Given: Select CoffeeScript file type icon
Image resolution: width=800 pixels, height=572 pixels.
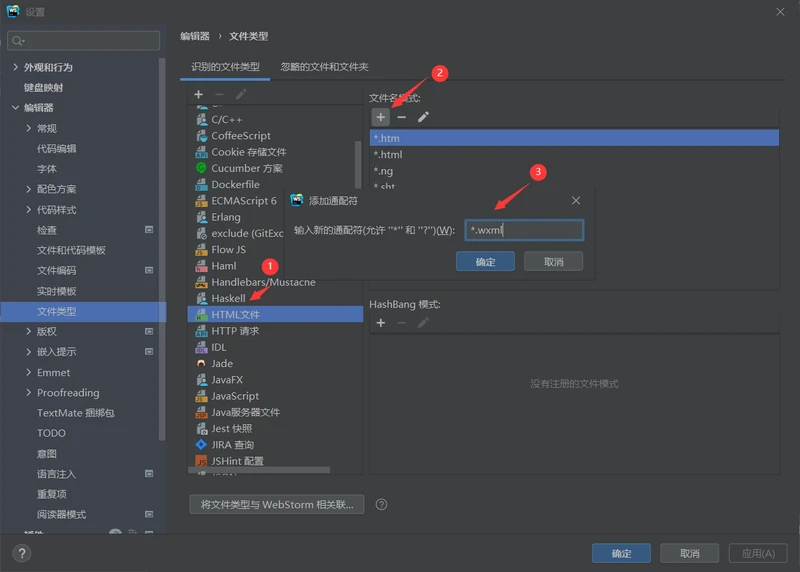Looking at the screenshot, I should [x=202, y=136].
